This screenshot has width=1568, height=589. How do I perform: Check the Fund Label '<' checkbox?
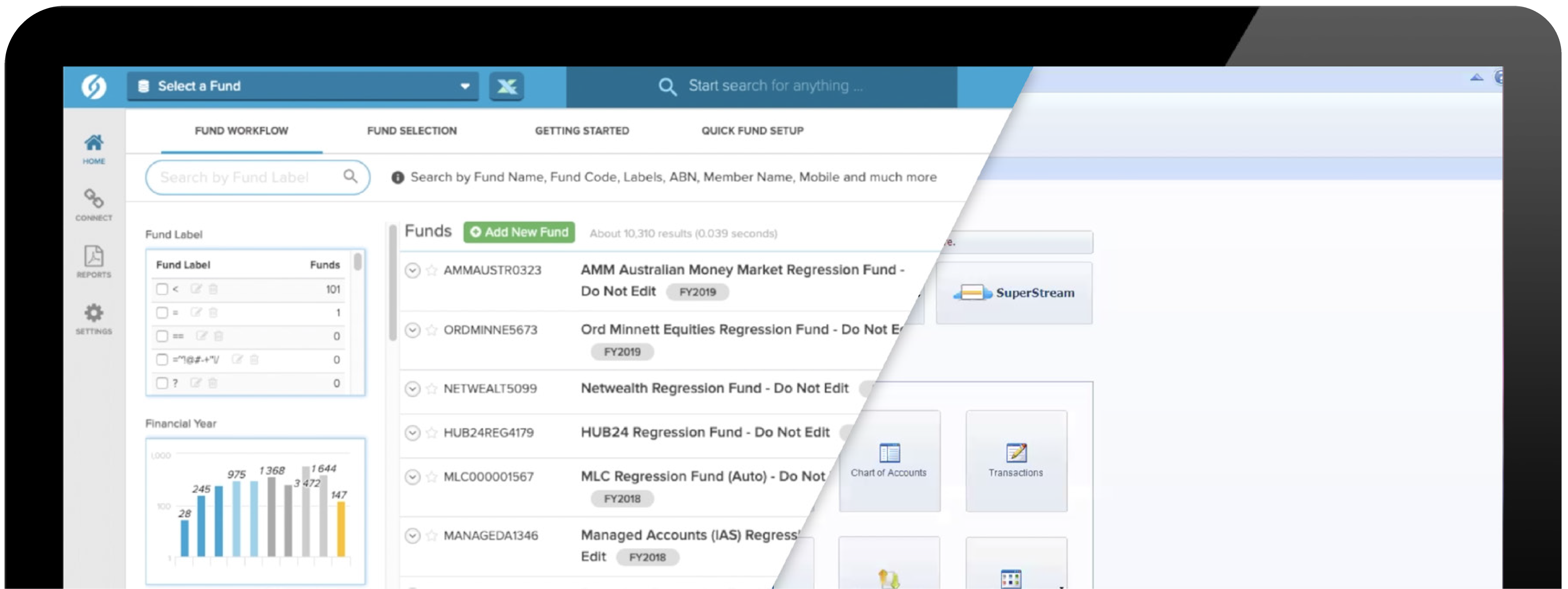(x=161, y=290)
